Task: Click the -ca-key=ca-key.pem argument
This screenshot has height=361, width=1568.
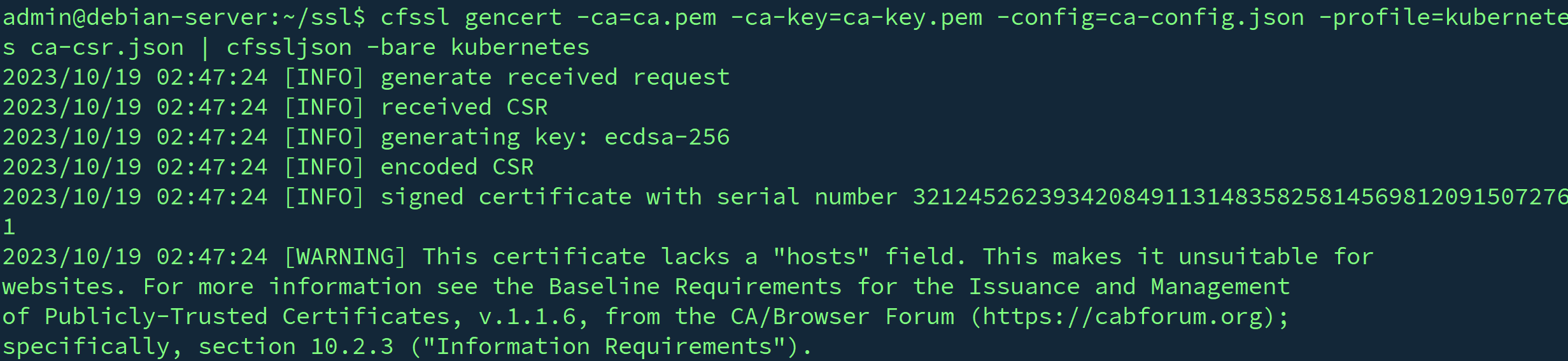Action: (856, 17)
